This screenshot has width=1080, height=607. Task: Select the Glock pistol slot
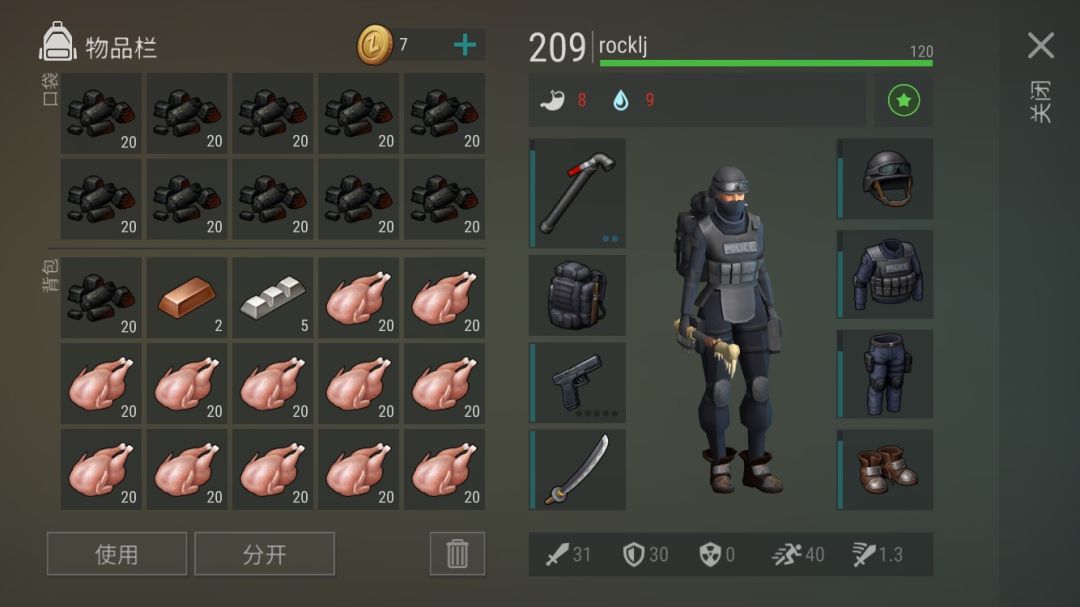[x=577, y=382]
